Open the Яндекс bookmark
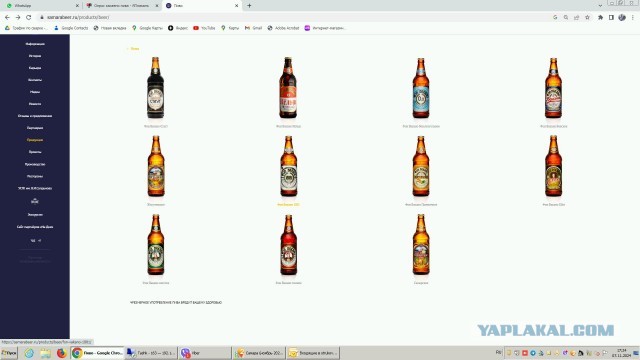640x360 pixels. click(x=178, y=28)
